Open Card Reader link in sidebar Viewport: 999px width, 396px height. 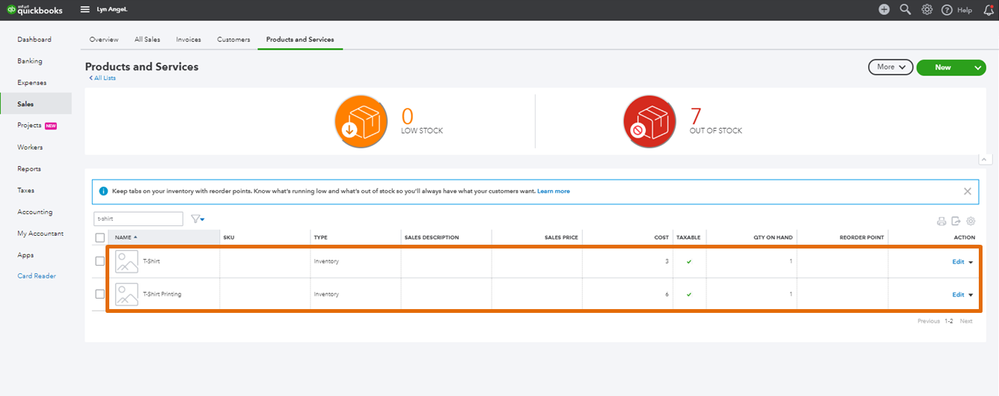pyautogui.click(x=36, y=276)
